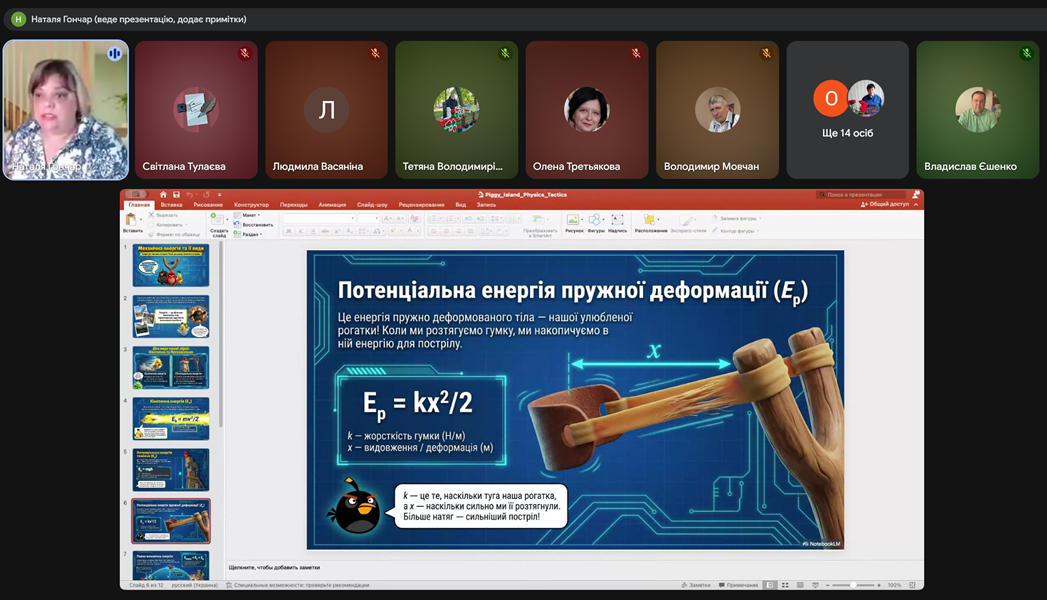The height and width of the screenshot is (600, 1047).
Task: Switch to reading view icon in status bar
Action: click(800, 585)
